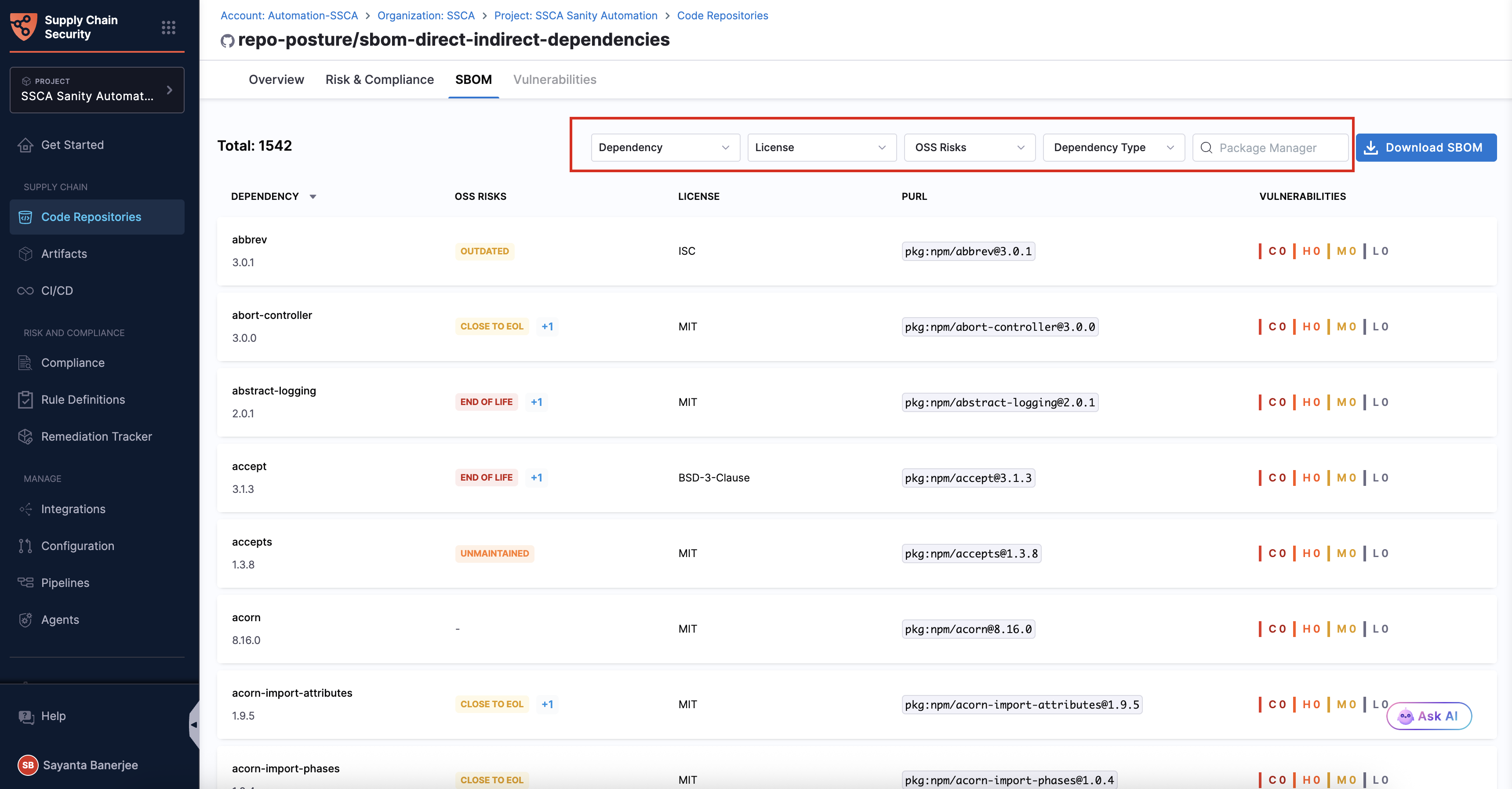Click the Integrations icon in sidebar
The height and width of the screenshot is (789, 1512).
[25, 509]
